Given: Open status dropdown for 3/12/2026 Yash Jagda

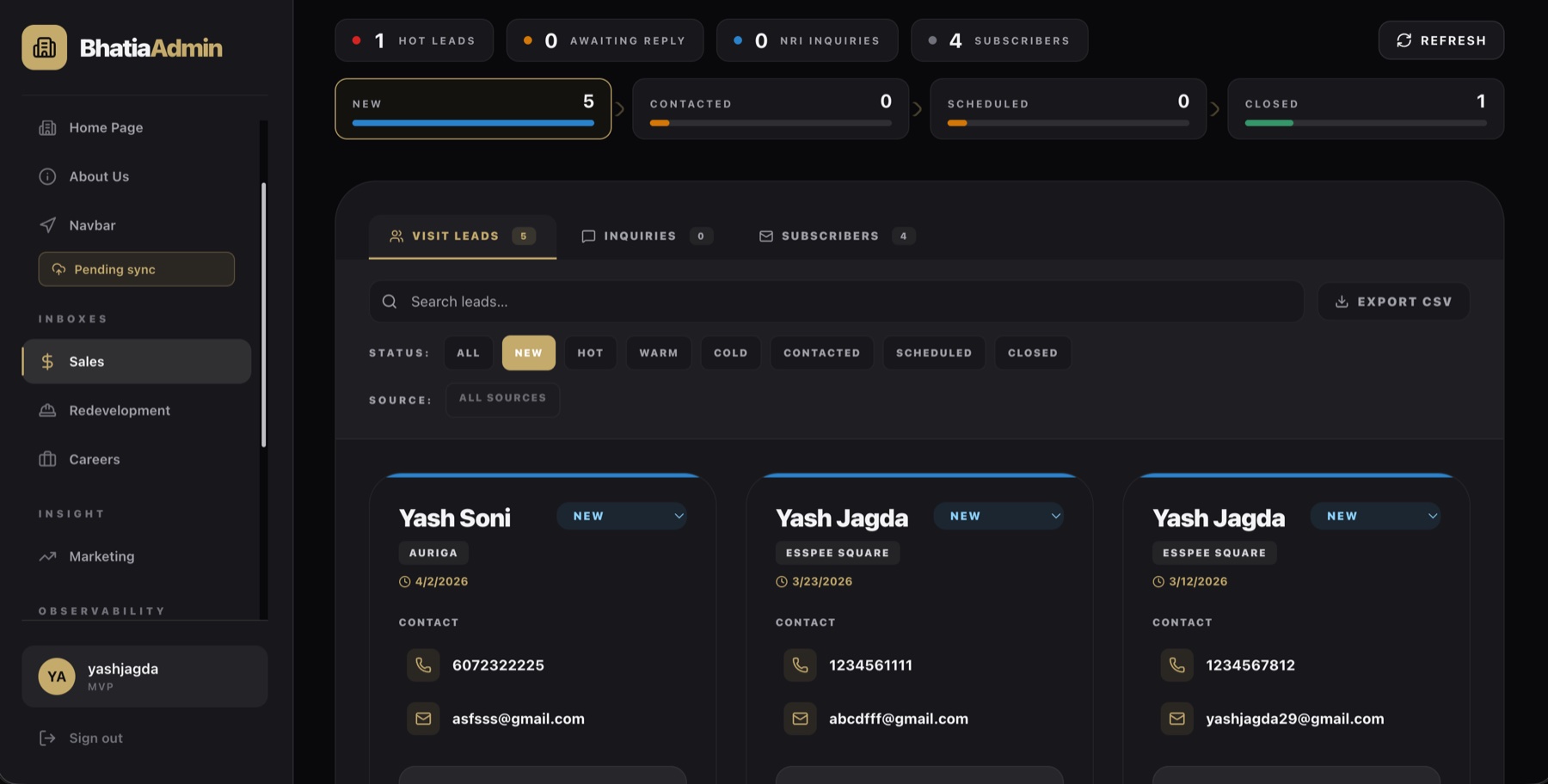Looking at the screenshot, I should (1375, 516).
